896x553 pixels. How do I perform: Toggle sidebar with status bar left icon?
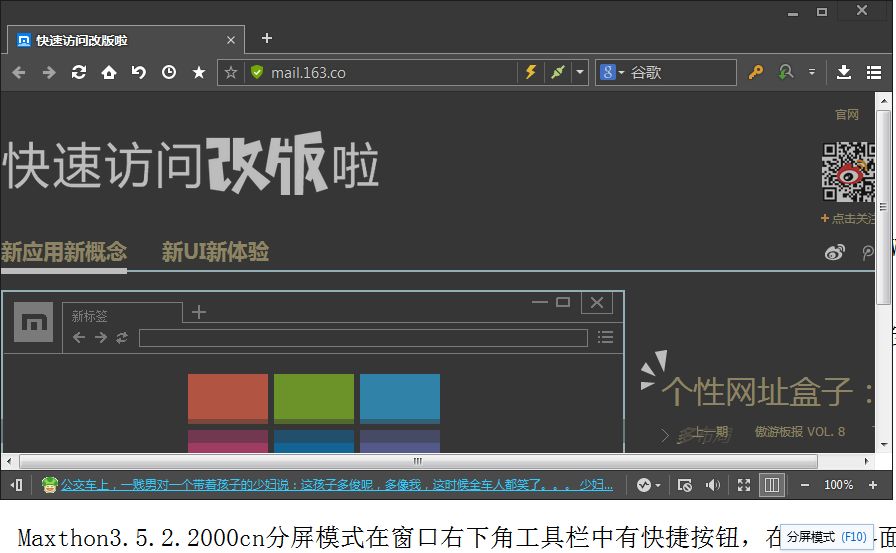[16, 485]
